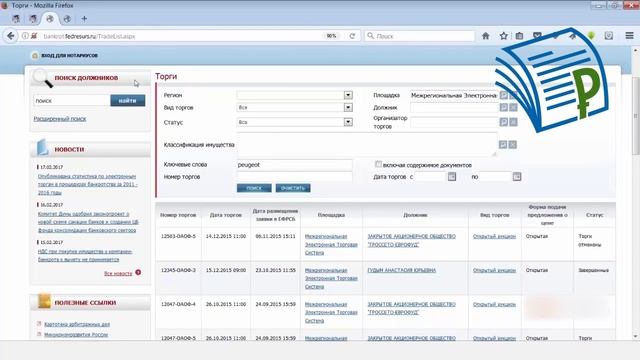
Task: Click the blue Поиск button under the form
Action: tap(254, 188)
